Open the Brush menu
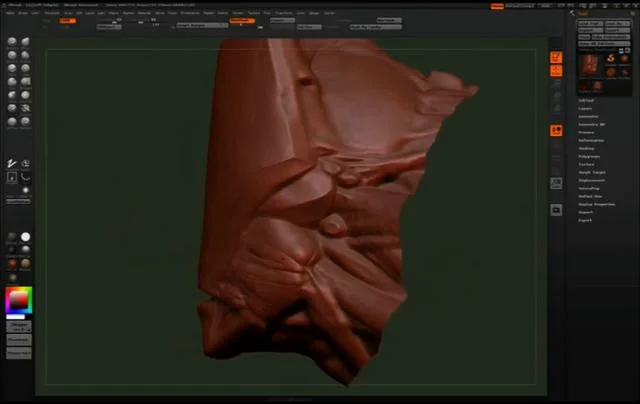Image resolution: width=640 pixels, height=404 pixels. [x=23, y=13]
